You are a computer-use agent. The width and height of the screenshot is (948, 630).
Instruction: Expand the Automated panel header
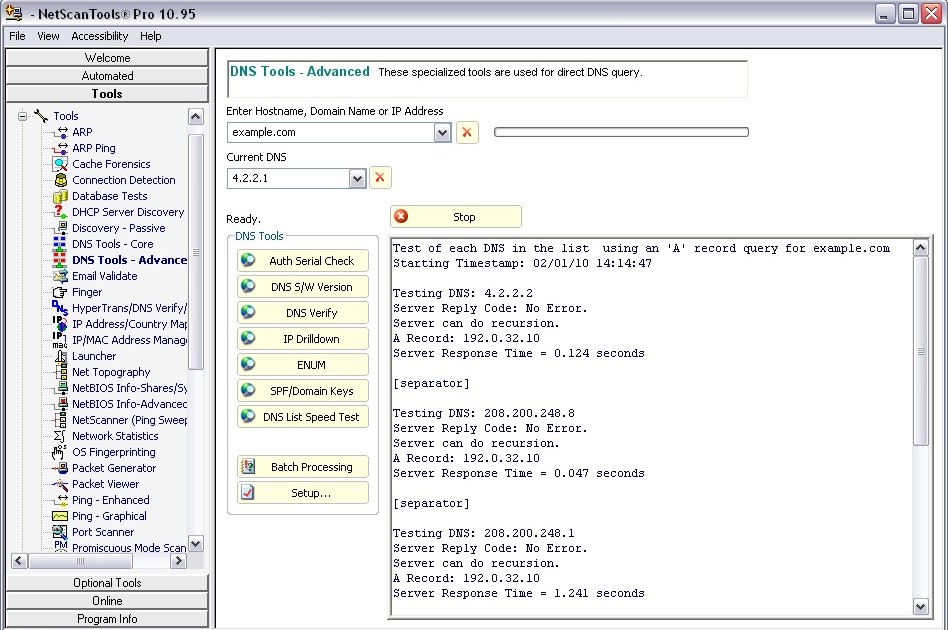pyautogui.click(x=107, y=76)
